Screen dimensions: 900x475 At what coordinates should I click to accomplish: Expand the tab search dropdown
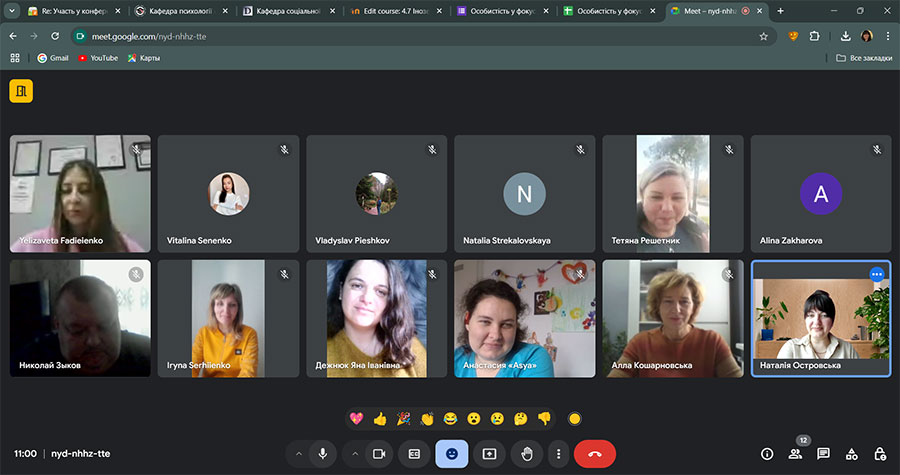tap(11, 11)
